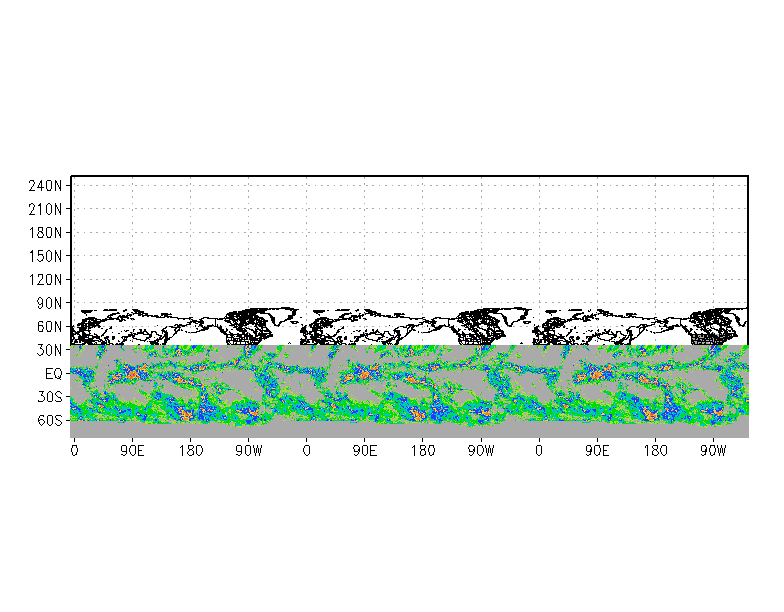This screenshot has height=612, width=784.
Task: Select the 90N latitude axis label
Action: (49, 304)
